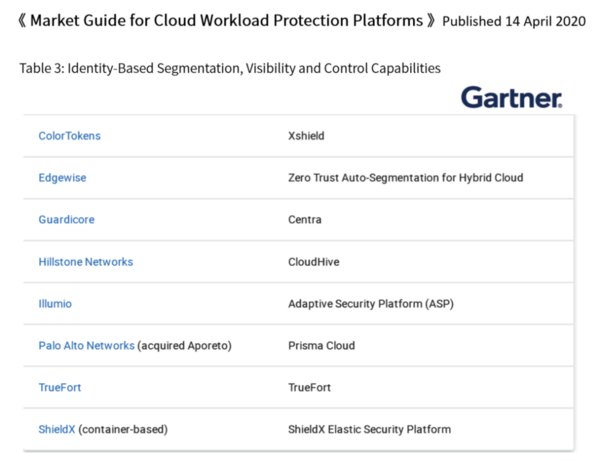Click the (container-based) note
Viewport: 600px width, 461px height.
tap(123, 429)
